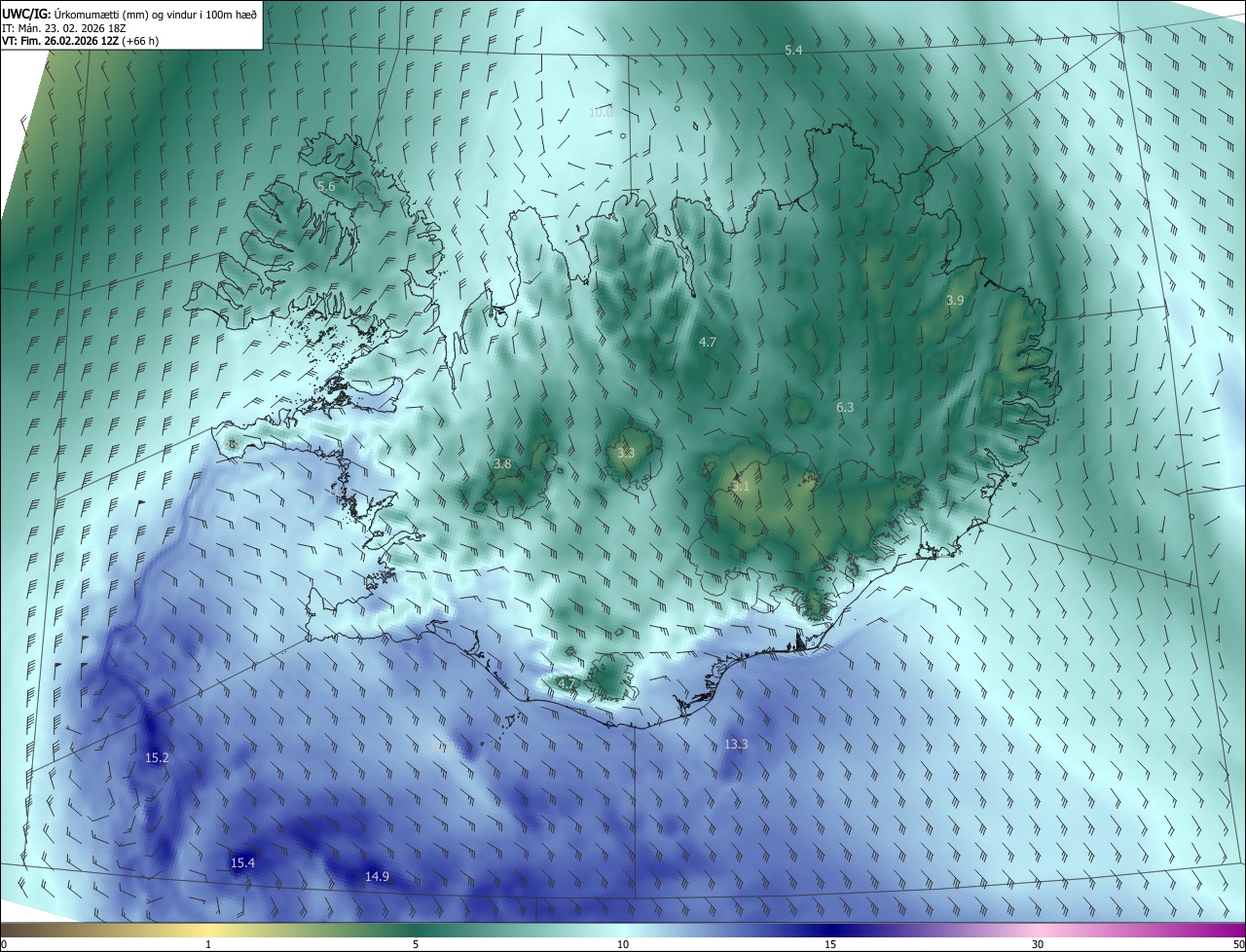The image size is (1246, 952).
Task: Select the 'IT: Mán. 23. 02. 2026 18Z' line
Action: coord(64,27)
